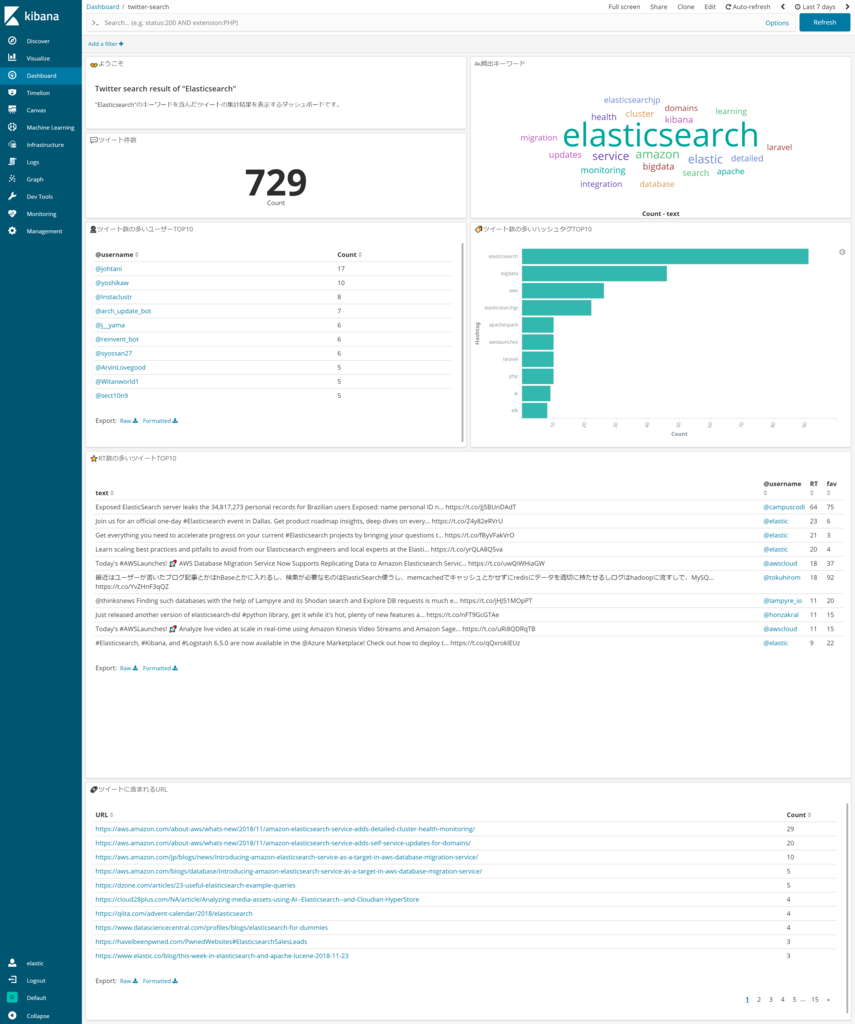The width and height of the screenshot is (855, 1024).
Task: Open the @johtani username link
Action: (108, 269)
